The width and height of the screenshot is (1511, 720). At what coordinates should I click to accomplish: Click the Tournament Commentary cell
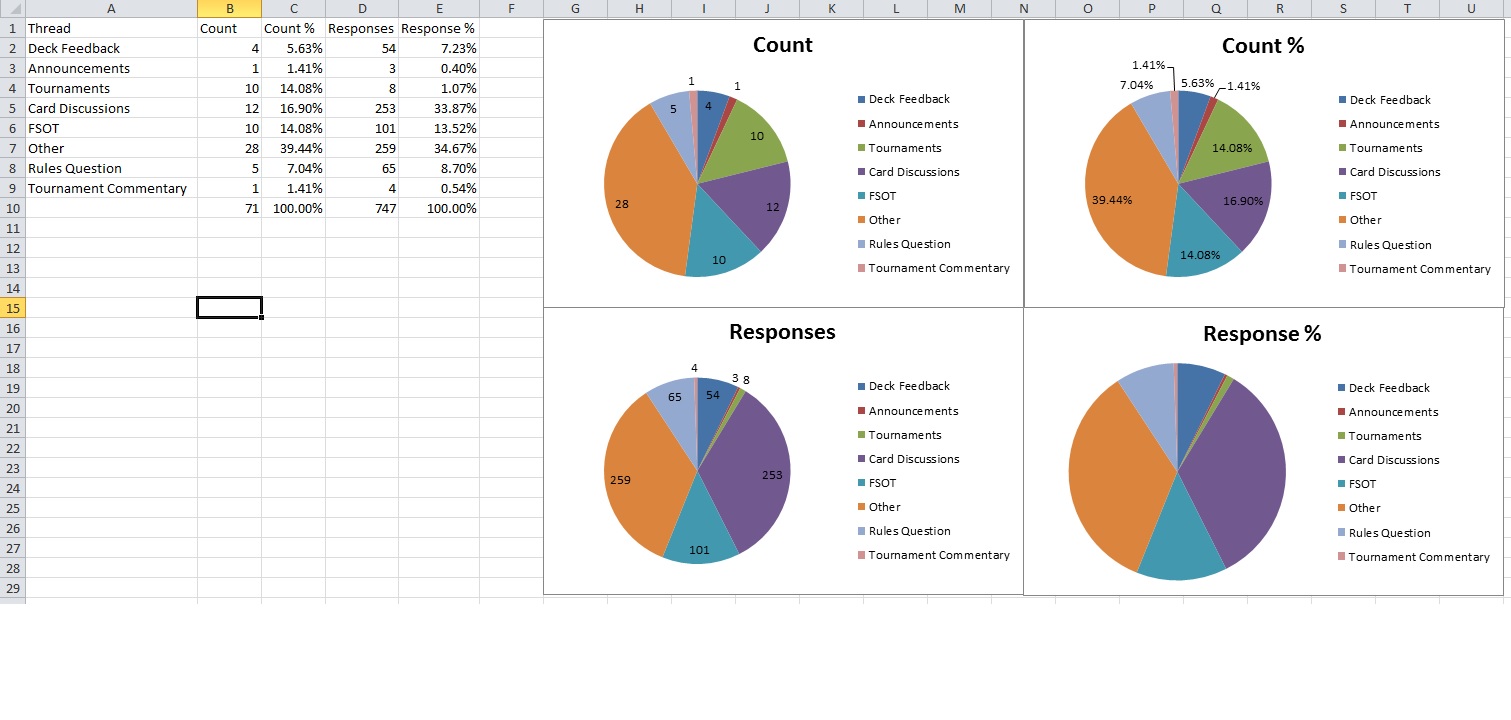pos(111,188)
